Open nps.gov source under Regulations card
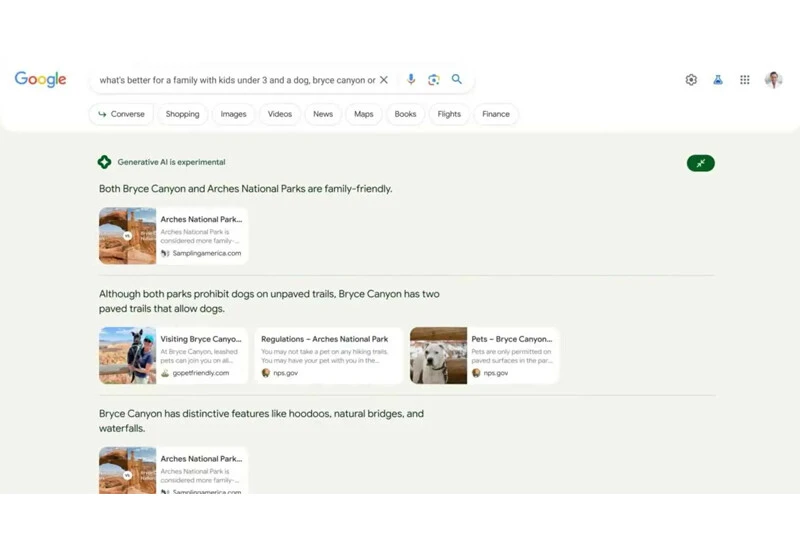 [285, 373]
